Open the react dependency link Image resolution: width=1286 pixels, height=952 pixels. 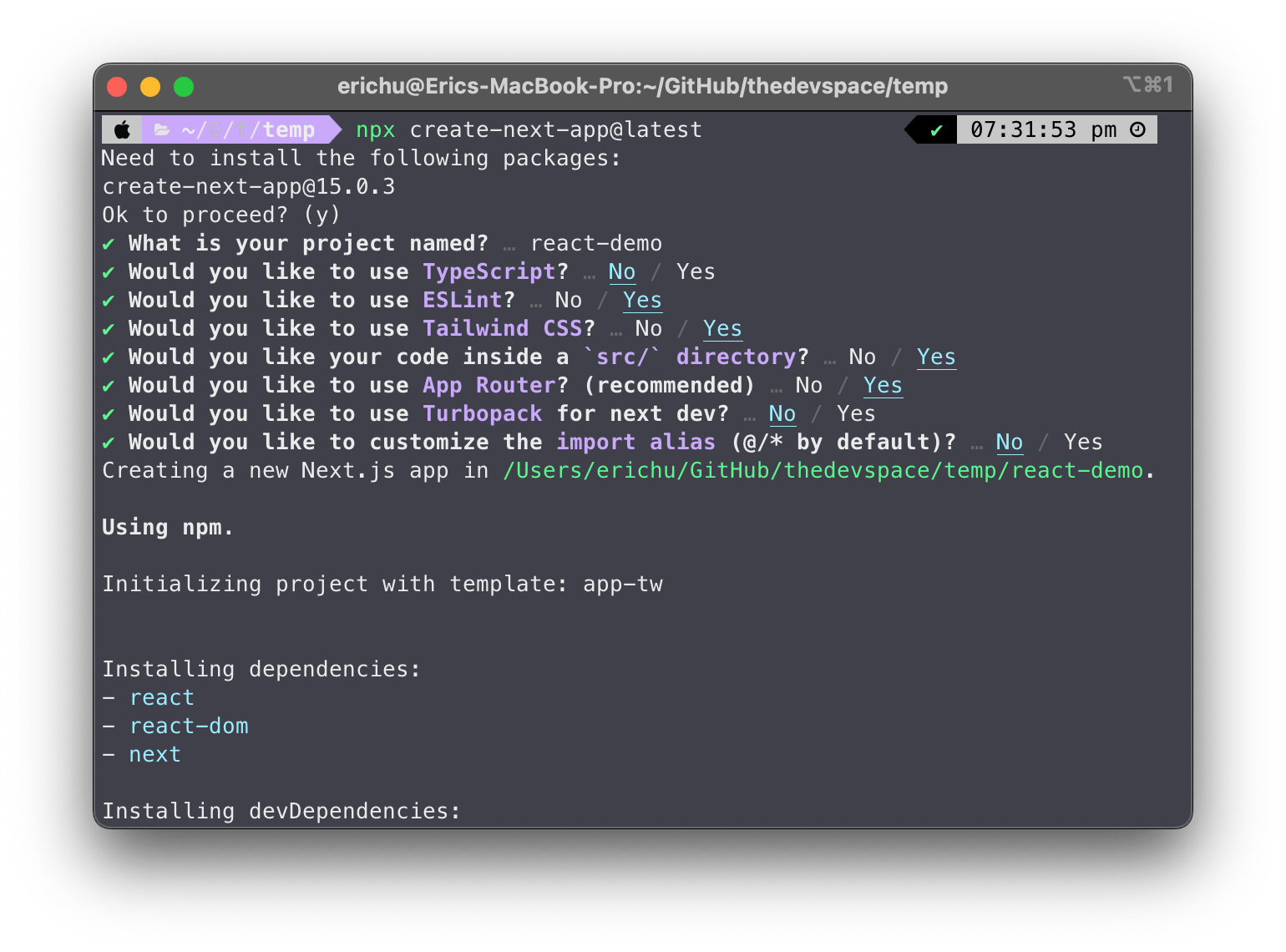click(161, 697)
